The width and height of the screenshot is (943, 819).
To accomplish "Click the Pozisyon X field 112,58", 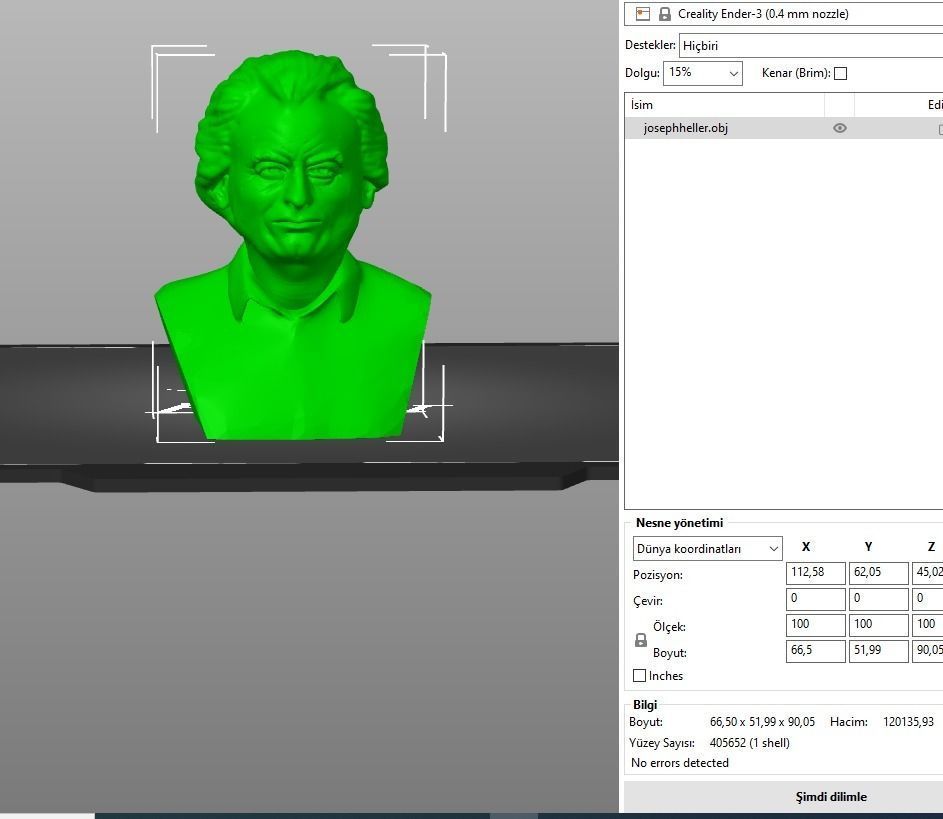I will tap(816, 572).
